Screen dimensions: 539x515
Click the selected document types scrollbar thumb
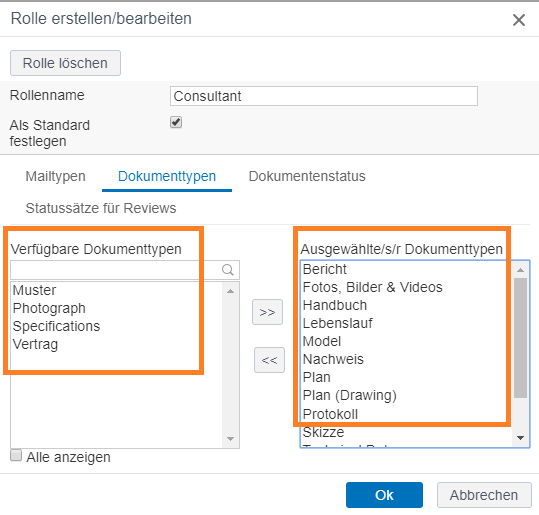click(520, 338)
